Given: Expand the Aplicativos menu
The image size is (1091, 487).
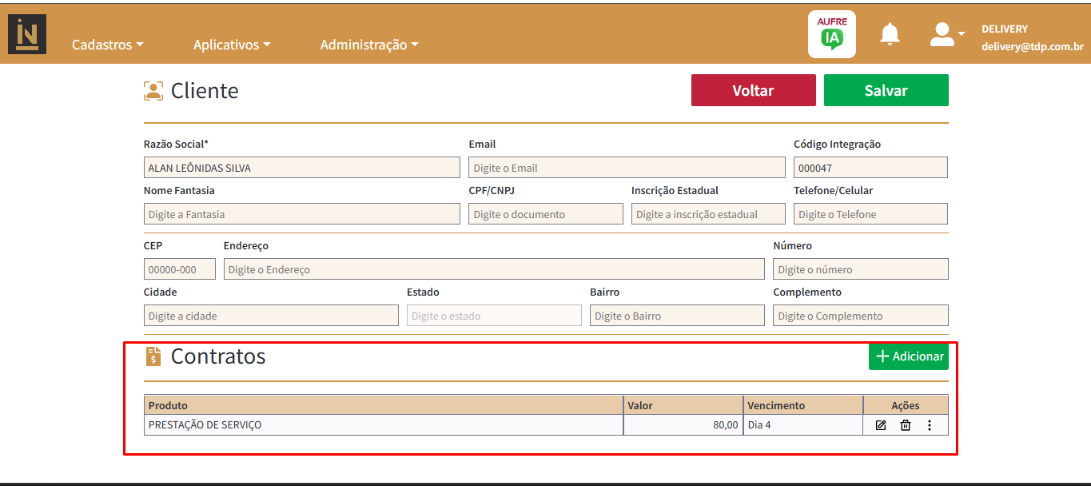Looking at the screenshot, I should click(x=232, y=45).
